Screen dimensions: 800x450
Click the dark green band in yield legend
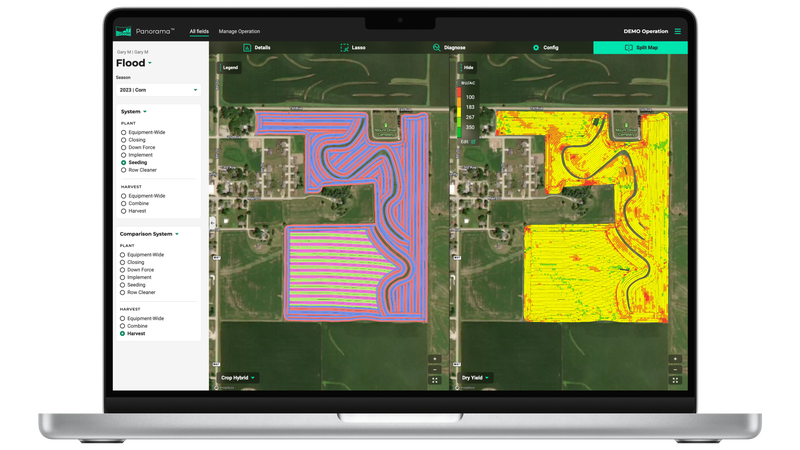(459, 133)
